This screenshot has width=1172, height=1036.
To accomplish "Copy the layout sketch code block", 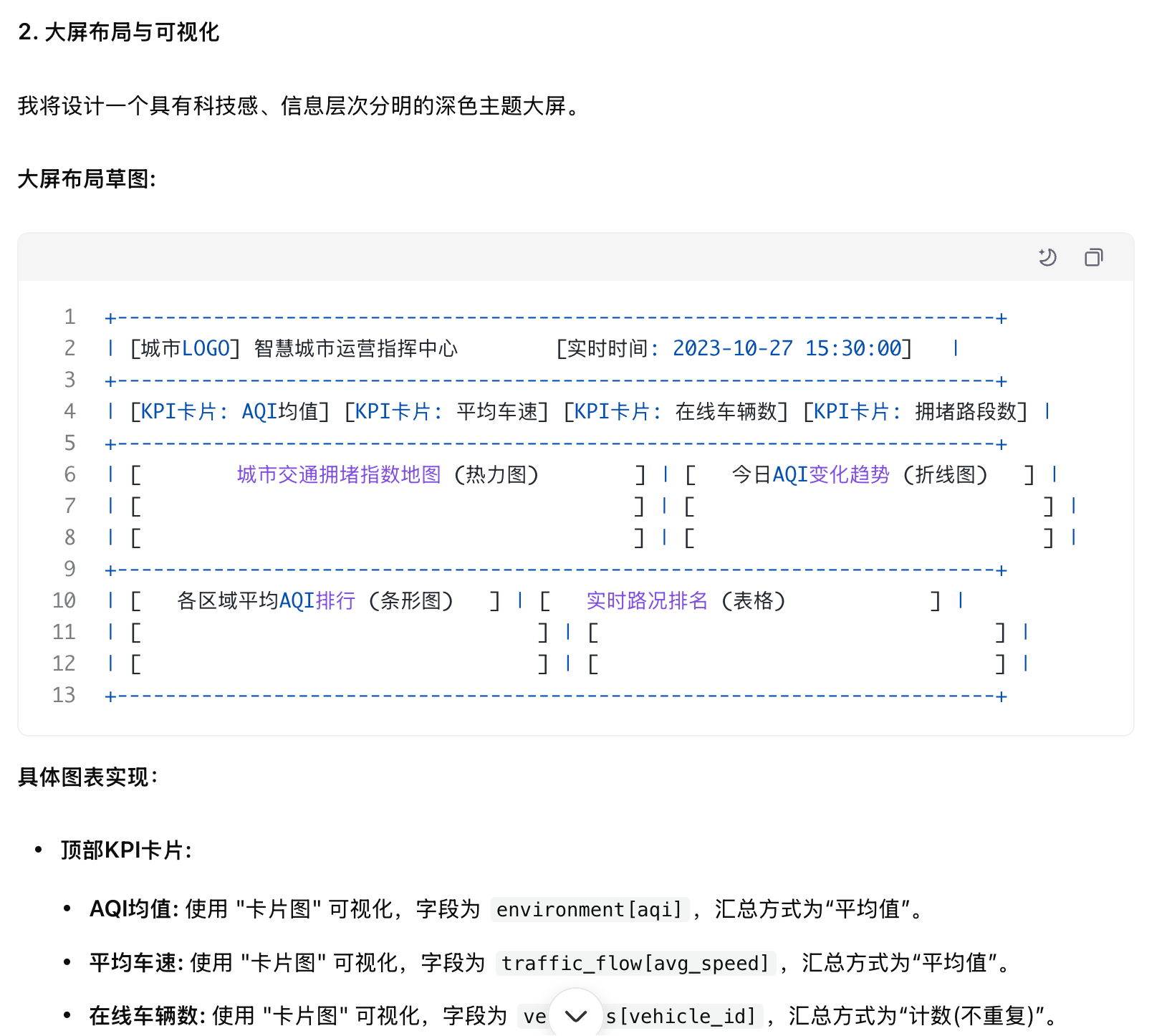I will point(1093,257).
